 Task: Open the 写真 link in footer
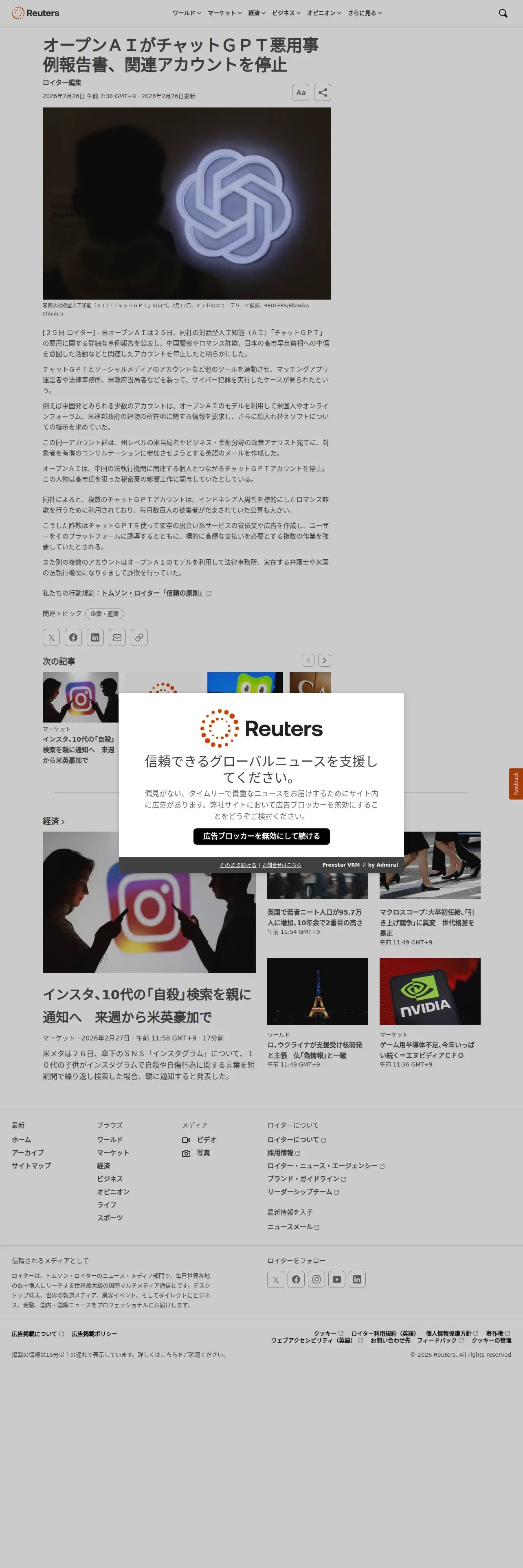pos(196,1153)
